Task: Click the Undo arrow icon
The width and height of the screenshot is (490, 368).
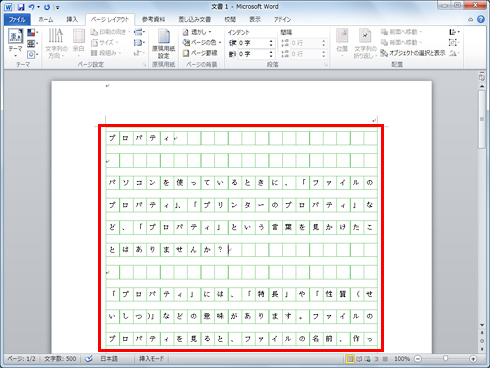Action: (x=31, y=7)
